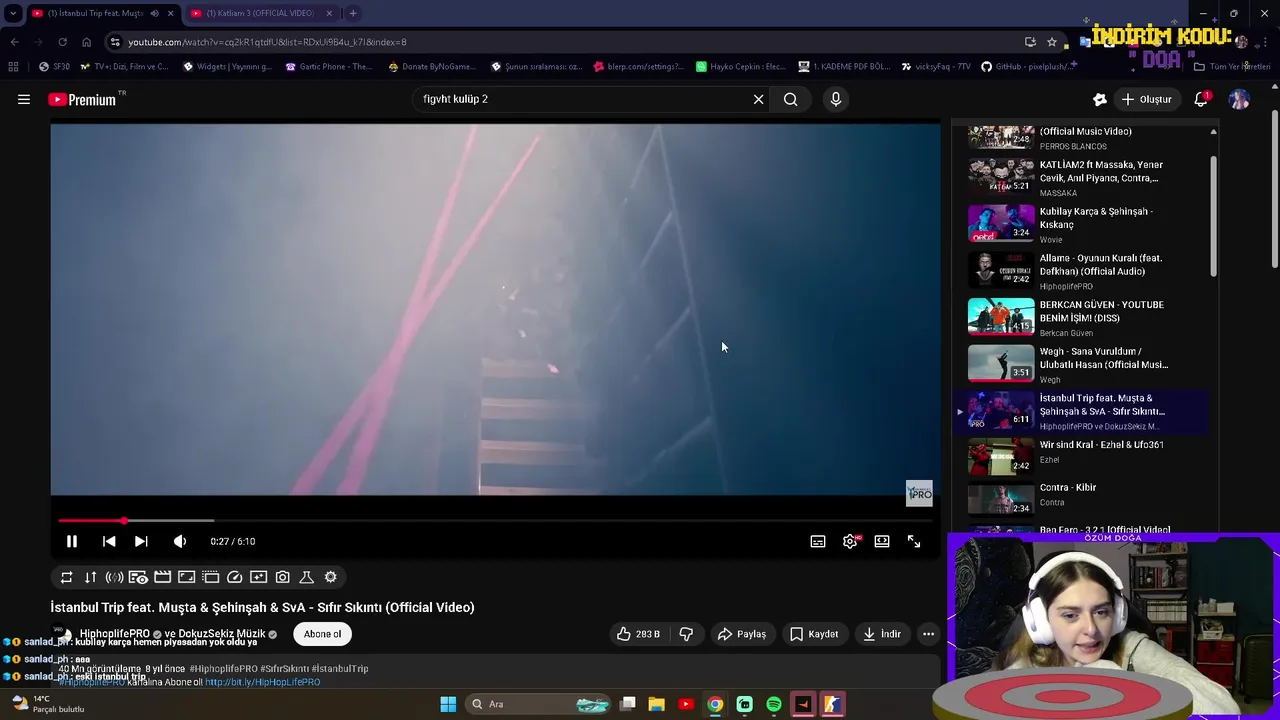The image size is (1280, 720).
Task: Download the video with İndir
Action: coord(882,634)
